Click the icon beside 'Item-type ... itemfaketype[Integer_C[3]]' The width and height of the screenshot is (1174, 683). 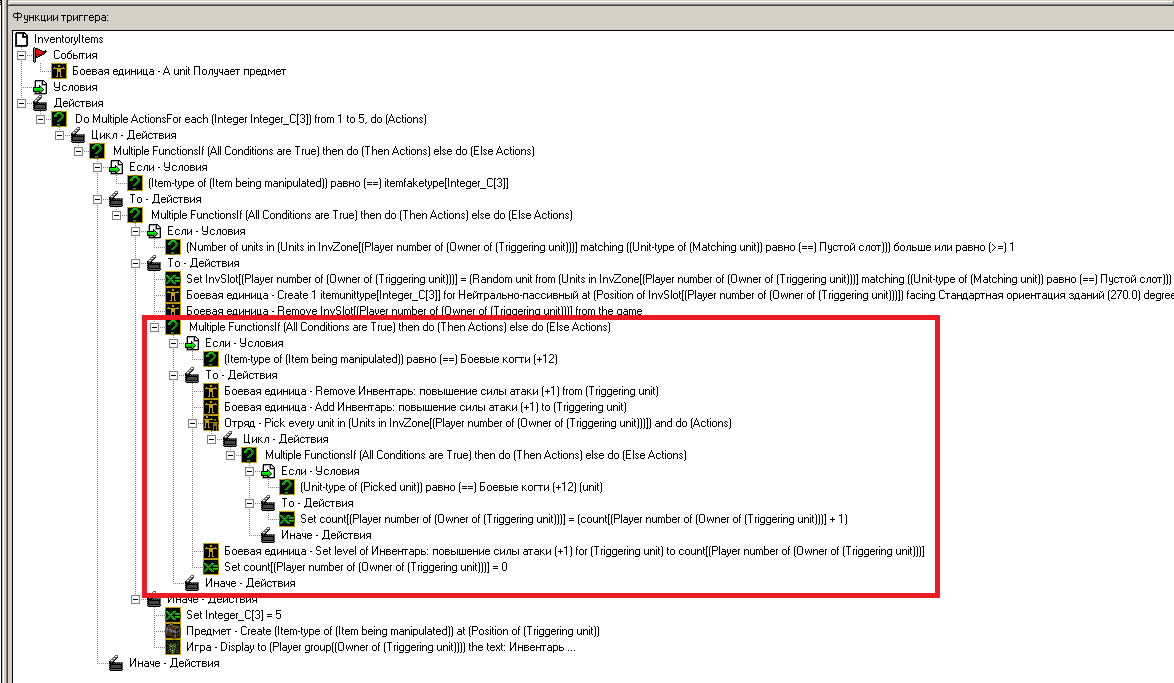click(135, 183)
